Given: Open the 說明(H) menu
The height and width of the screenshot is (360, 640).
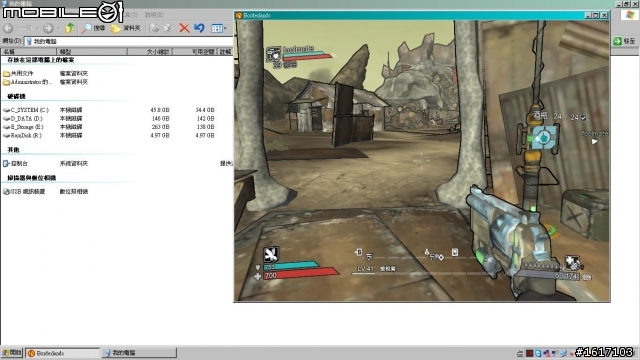Looking at the screenshot, I should (x=154, y=15).
